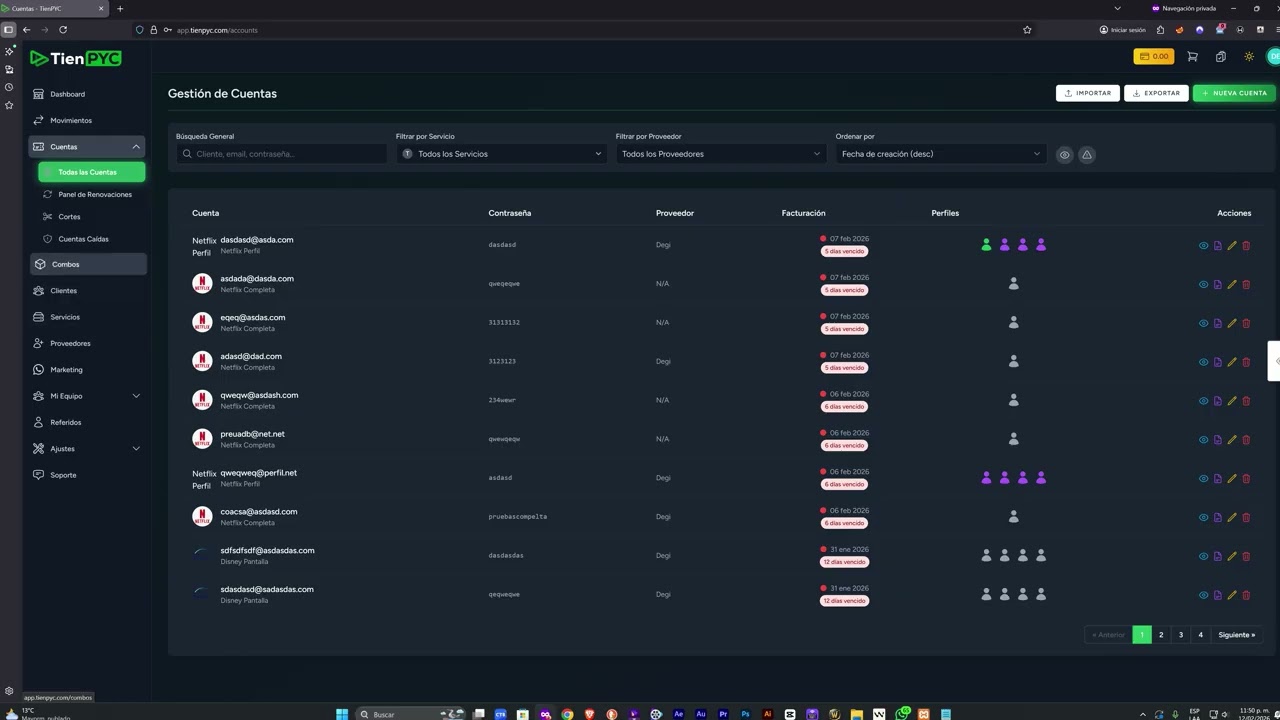This screenshot has height=720, width=1280.
Task: Toggle the light/dark theme sun icon
Action: (x=1249, y=57)
